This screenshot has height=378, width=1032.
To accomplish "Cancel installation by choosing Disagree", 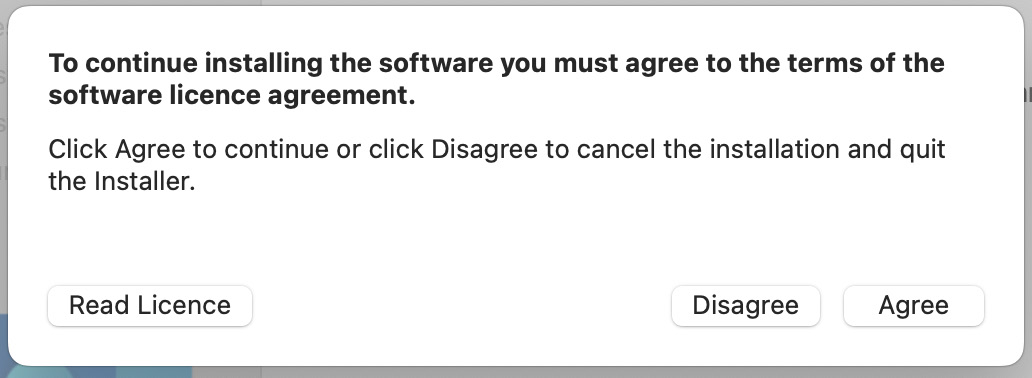I will coord(746,306).
